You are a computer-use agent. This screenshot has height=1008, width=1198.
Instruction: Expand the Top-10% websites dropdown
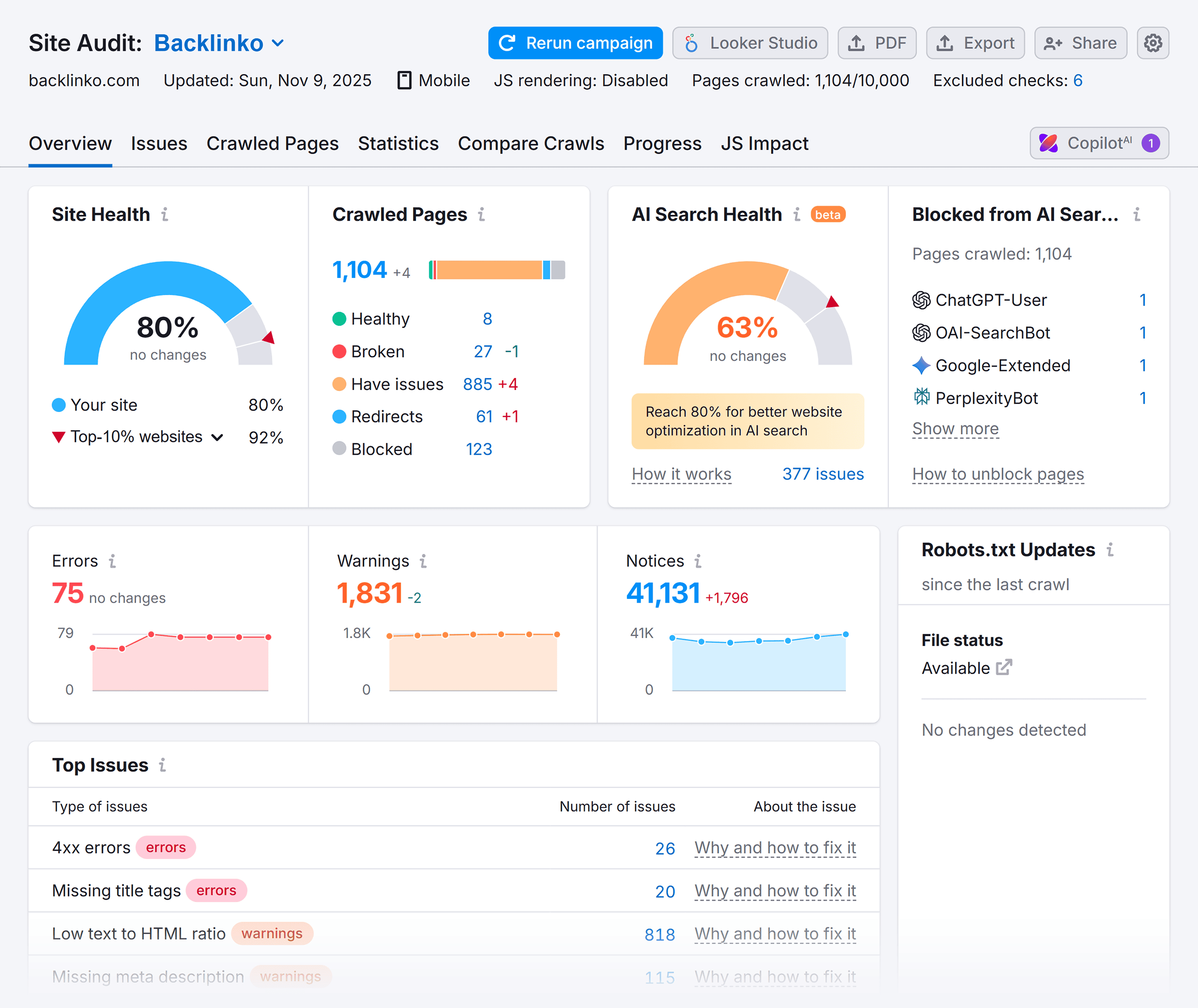point(217,437)
